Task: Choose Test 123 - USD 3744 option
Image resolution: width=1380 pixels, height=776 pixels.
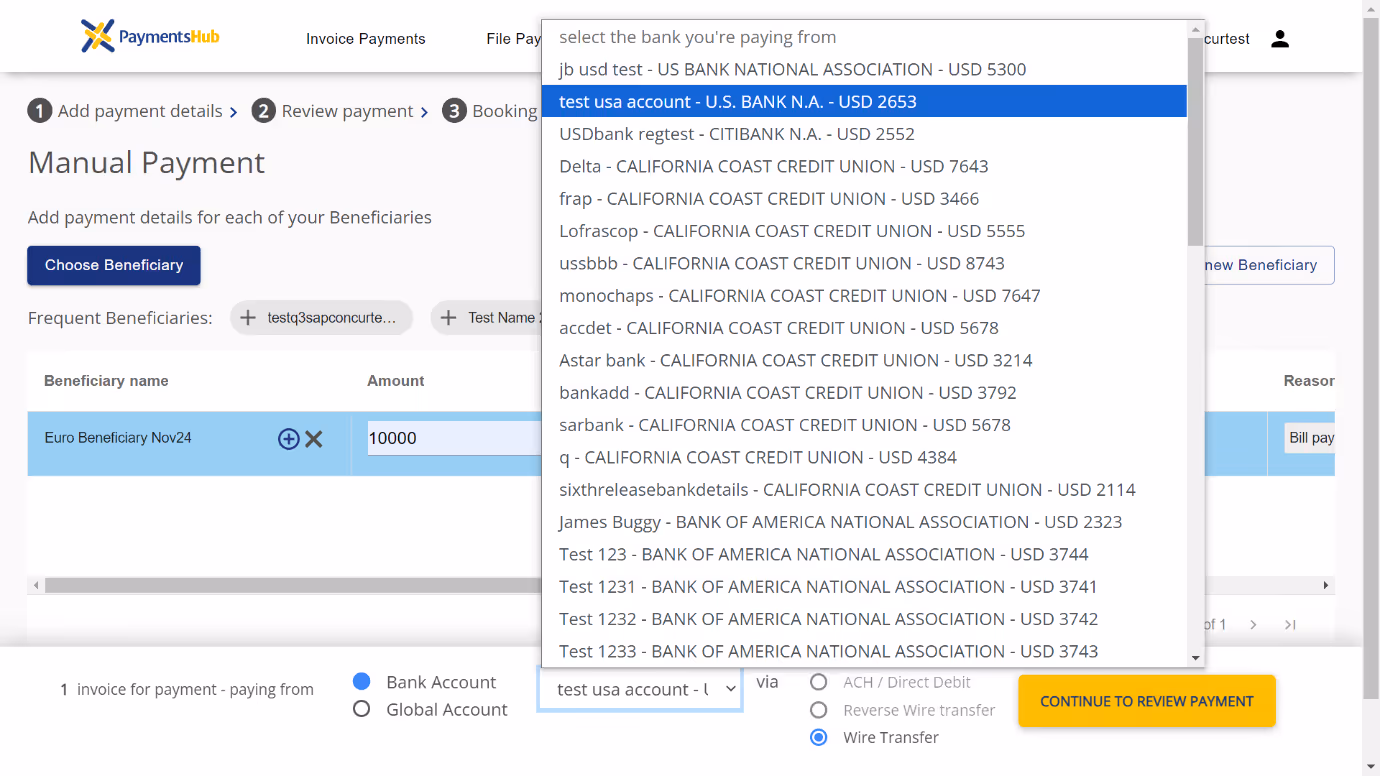Action: [x=864, y=554]
